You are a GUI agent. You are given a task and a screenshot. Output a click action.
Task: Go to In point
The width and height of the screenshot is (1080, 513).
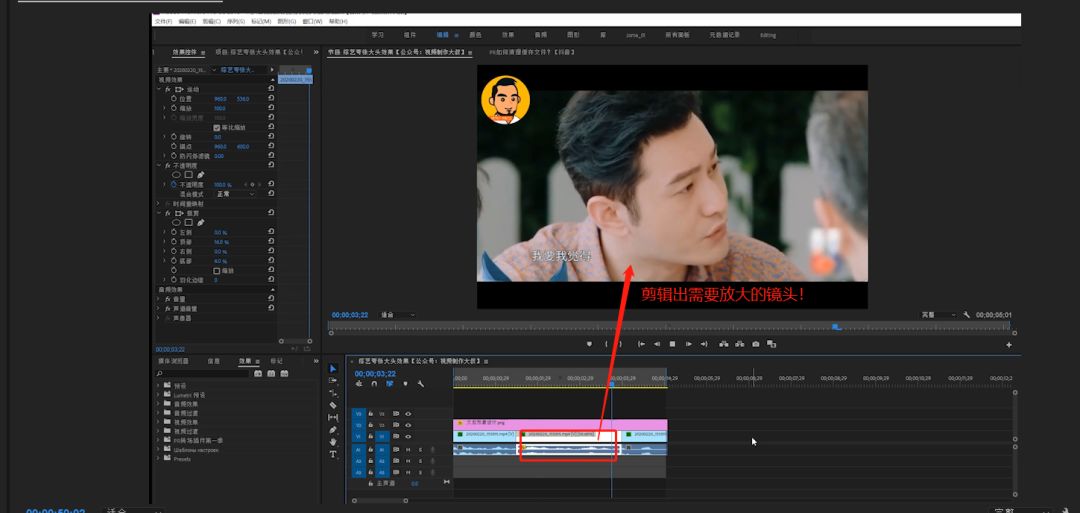[641, 344]
